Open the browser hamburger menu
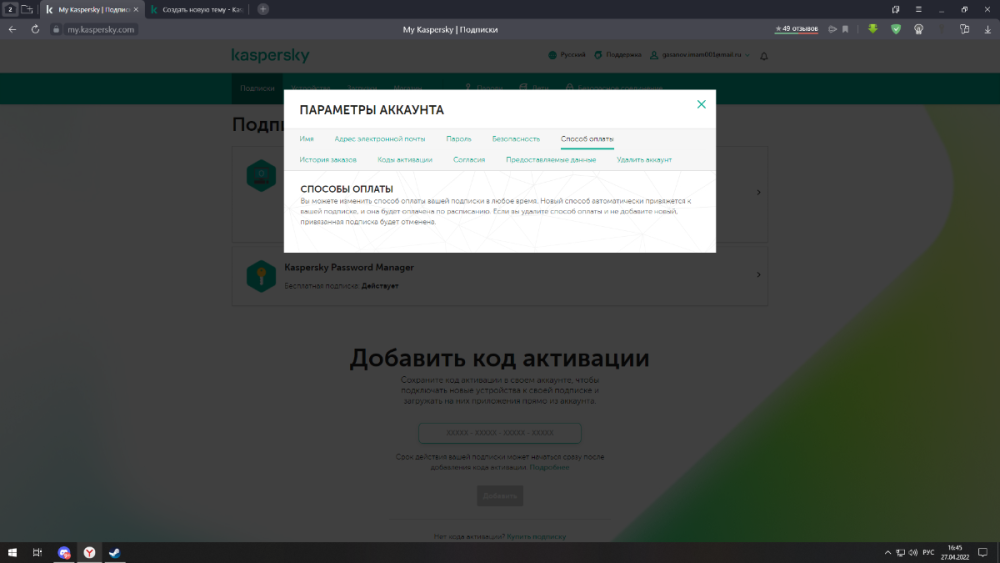This screenshot has width=1000, height=563. [918, 10]
